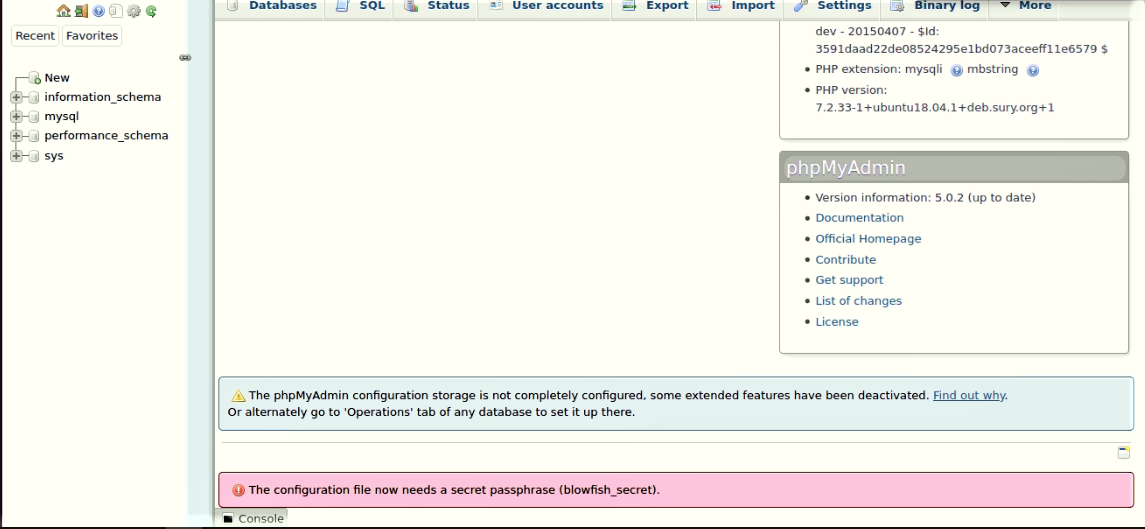
Task: Open the Console bar label
Action: click(x=261, y=519)
